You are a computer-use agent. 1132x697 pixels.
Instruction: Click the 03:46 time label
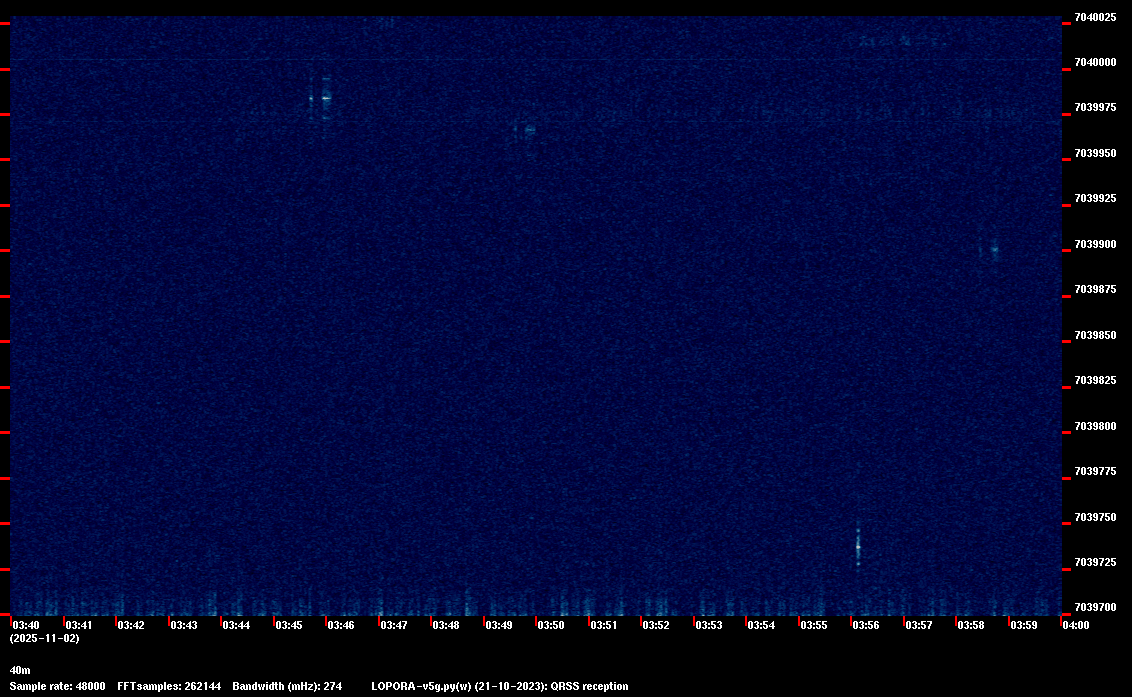(341, 625)
